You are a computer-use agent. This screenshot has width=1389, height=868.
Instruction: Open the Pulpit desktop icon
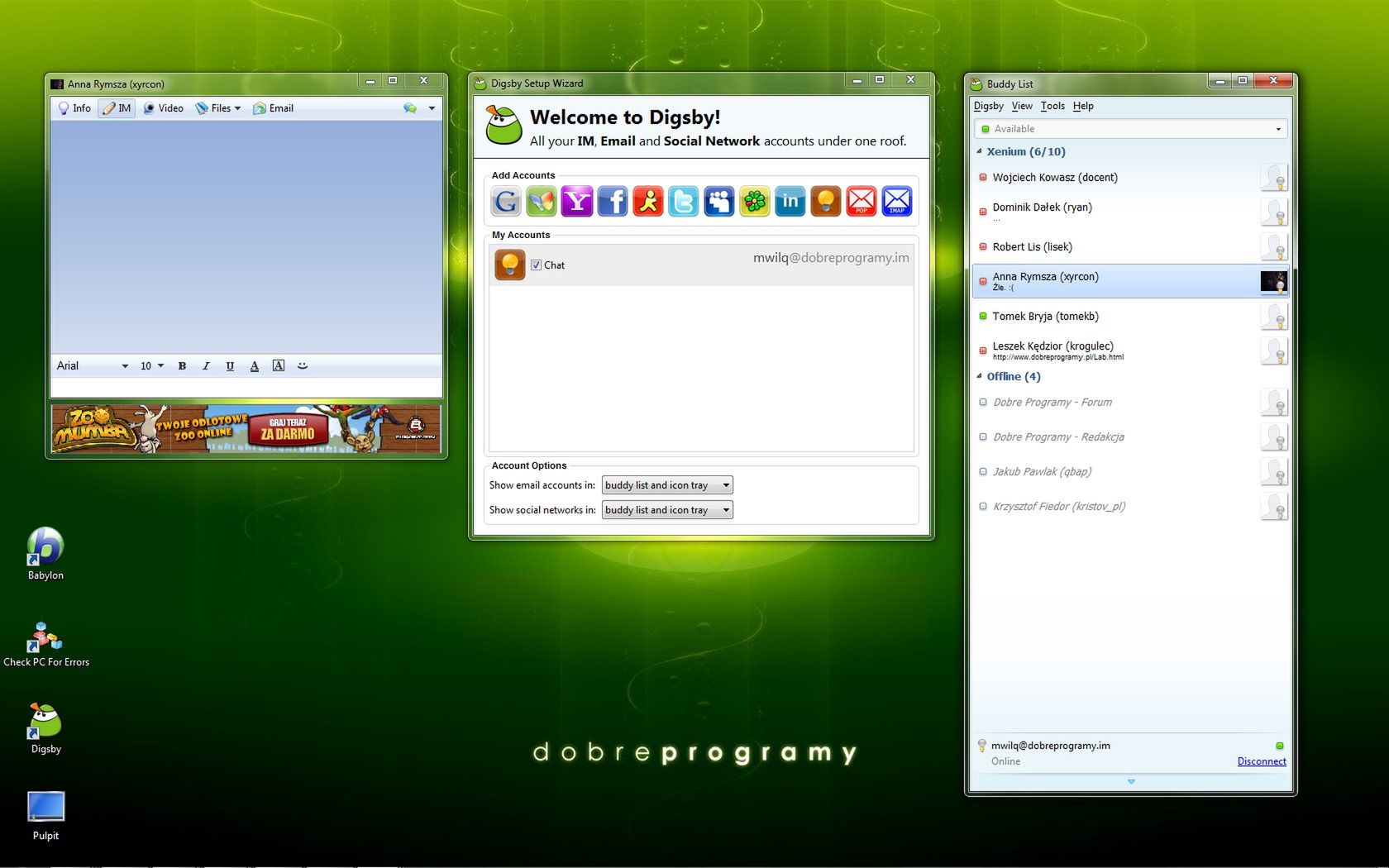pos(45,816)
